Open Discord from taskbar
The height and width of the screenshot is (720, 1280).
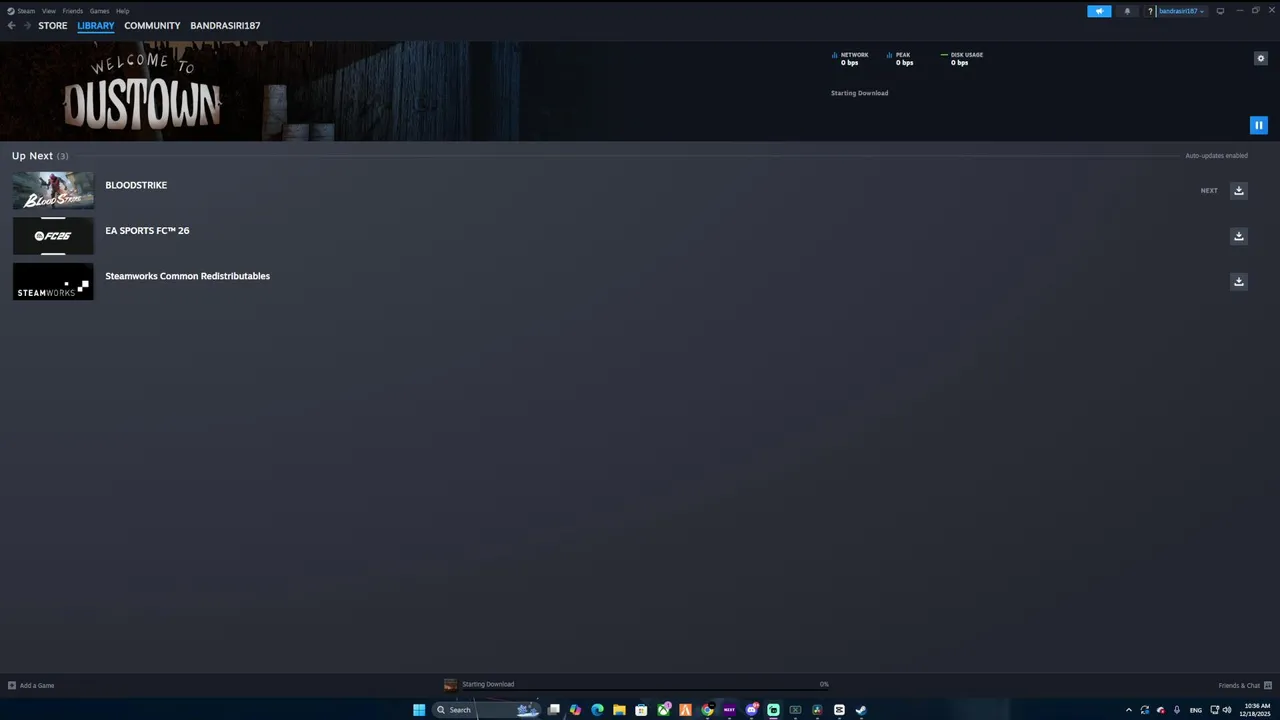[x=751, y=710]
